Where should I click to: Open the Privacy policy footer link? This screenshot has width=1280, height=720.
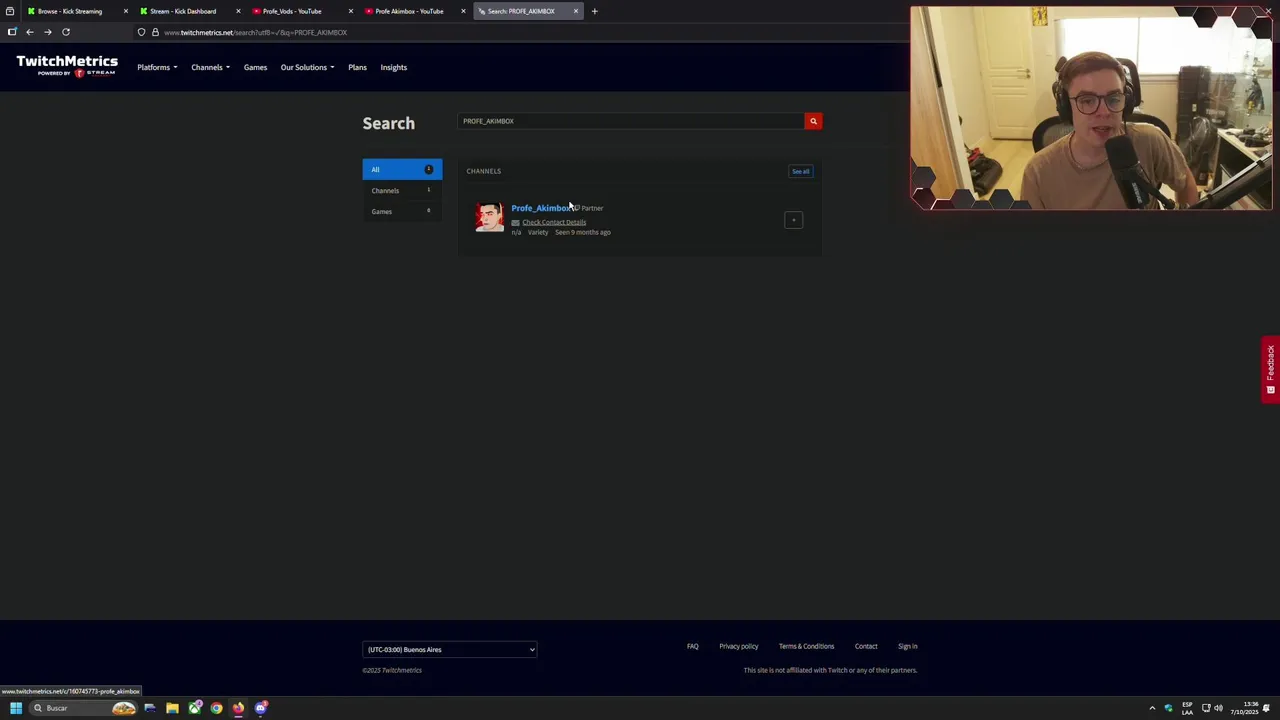click(738, 646)
